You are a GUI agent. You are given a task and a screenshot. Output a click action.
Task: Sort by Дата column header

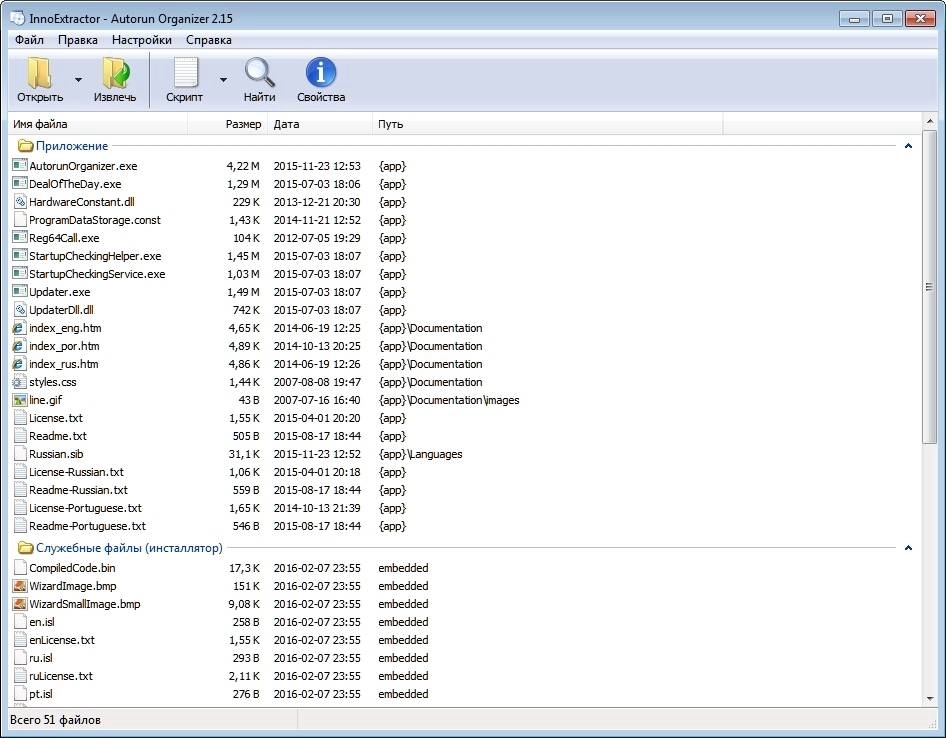tap(320, 124)
